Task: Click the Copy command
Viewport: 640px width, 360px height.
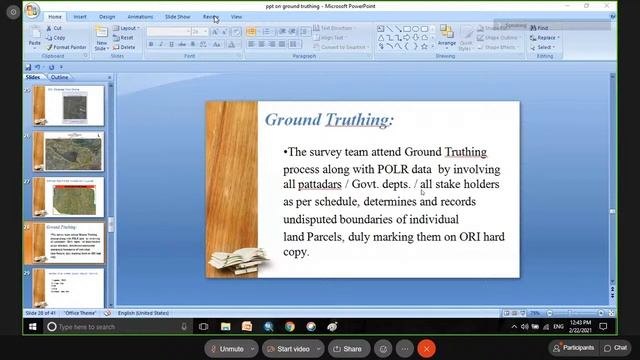Action: (56, 38)
